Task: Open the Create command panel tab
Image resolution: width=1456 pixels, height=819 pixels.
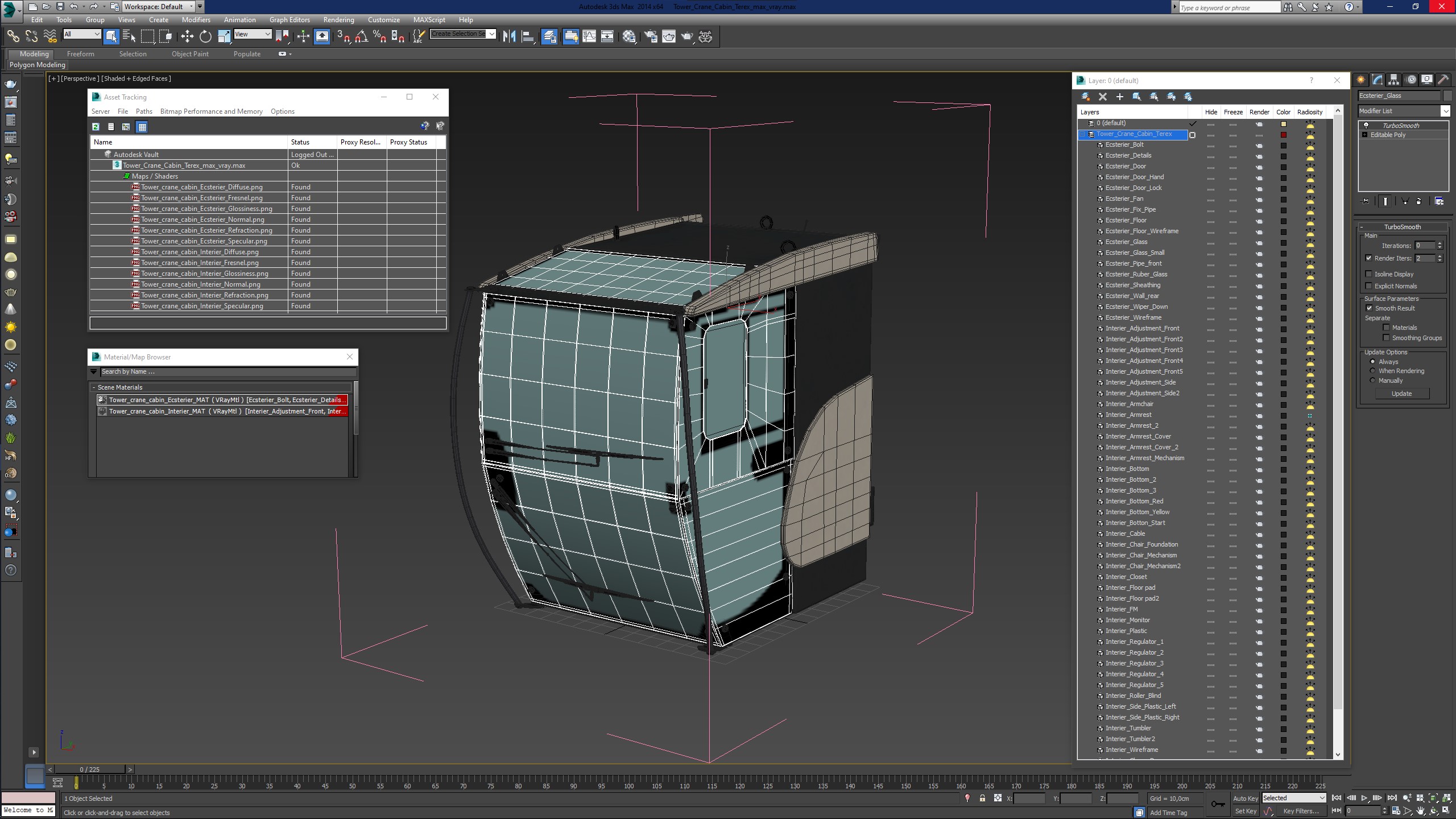Action: (x=1360, y=80)
